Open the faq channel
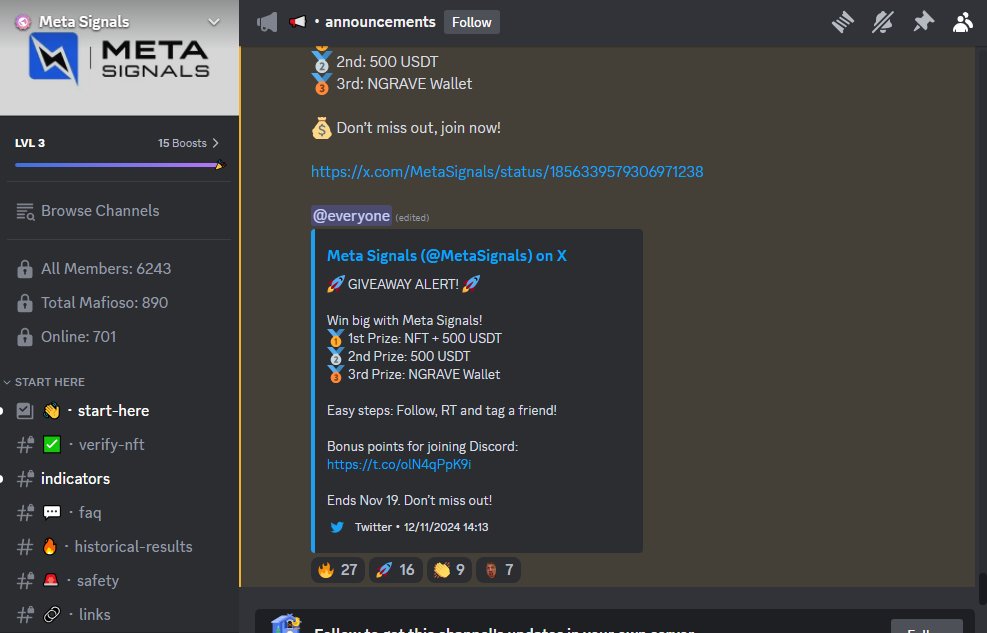Viewport: 987px width, 633px height. [120, 513]
